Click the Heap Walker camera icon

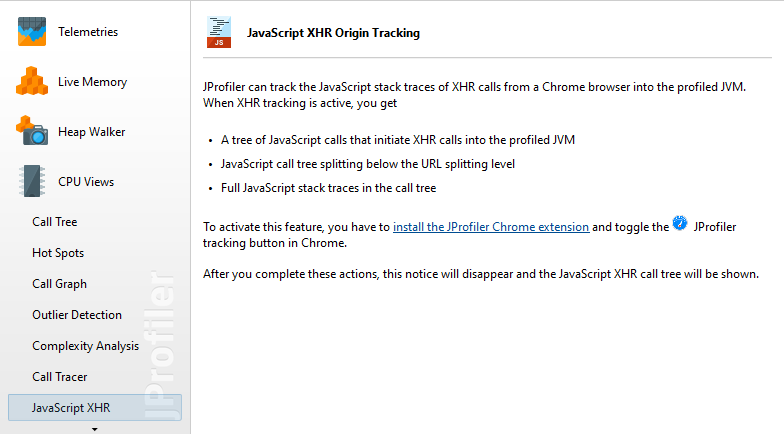coord(32,130)
